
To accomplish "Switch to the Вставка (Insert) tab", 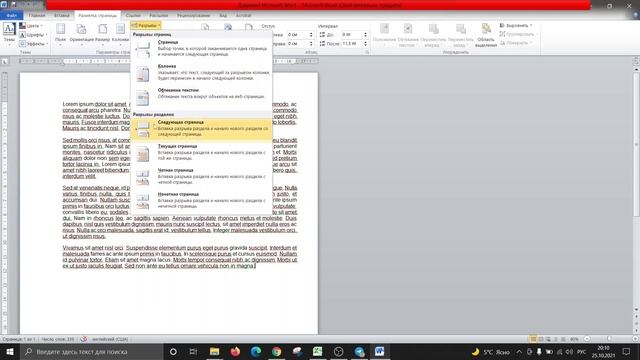I will pyautogui.click(x=62, y=15).
